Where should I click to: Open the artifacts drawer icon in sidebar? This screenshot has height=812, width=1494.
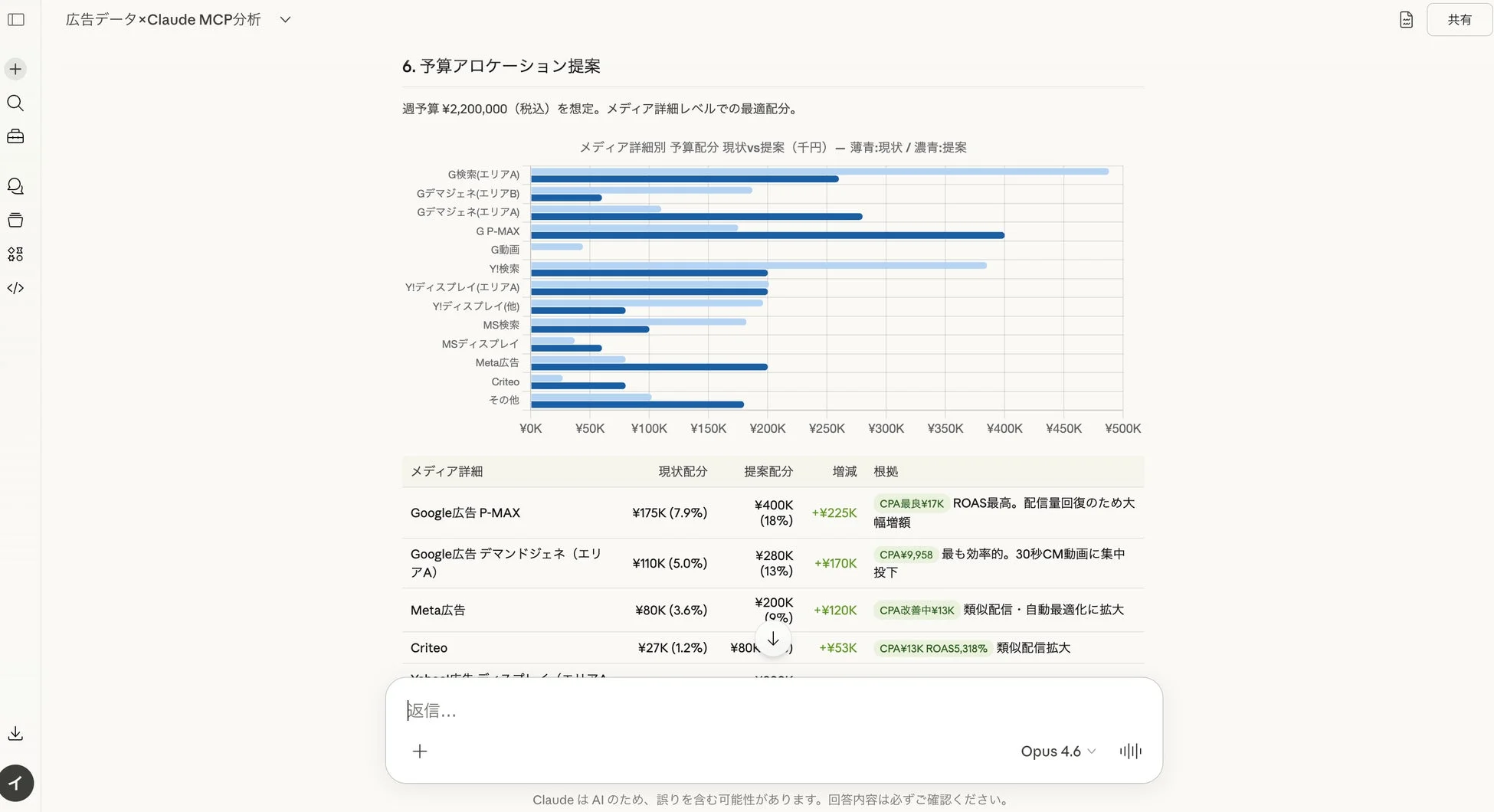15,220
